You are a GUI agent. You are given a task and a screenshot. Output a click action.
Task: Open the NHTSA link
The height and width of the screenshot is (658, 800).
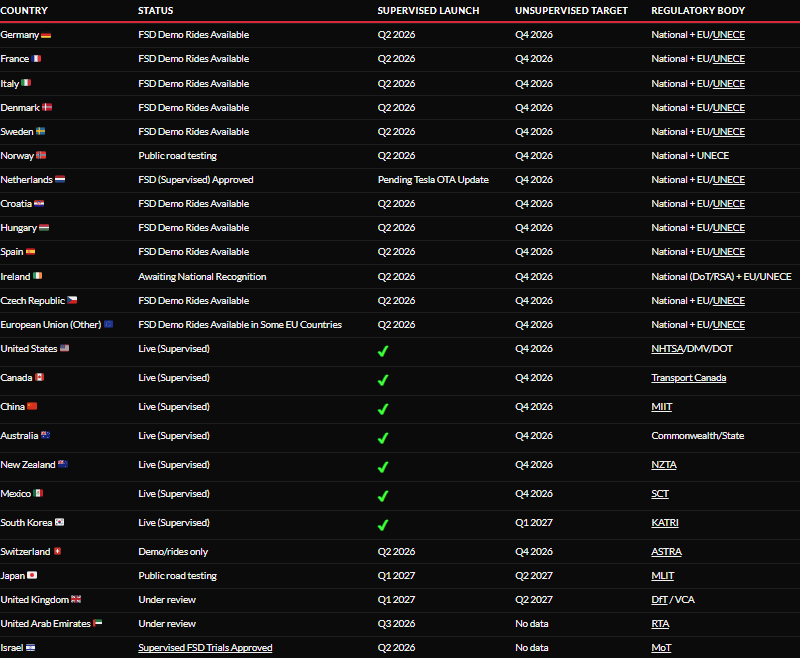point(667,348)
